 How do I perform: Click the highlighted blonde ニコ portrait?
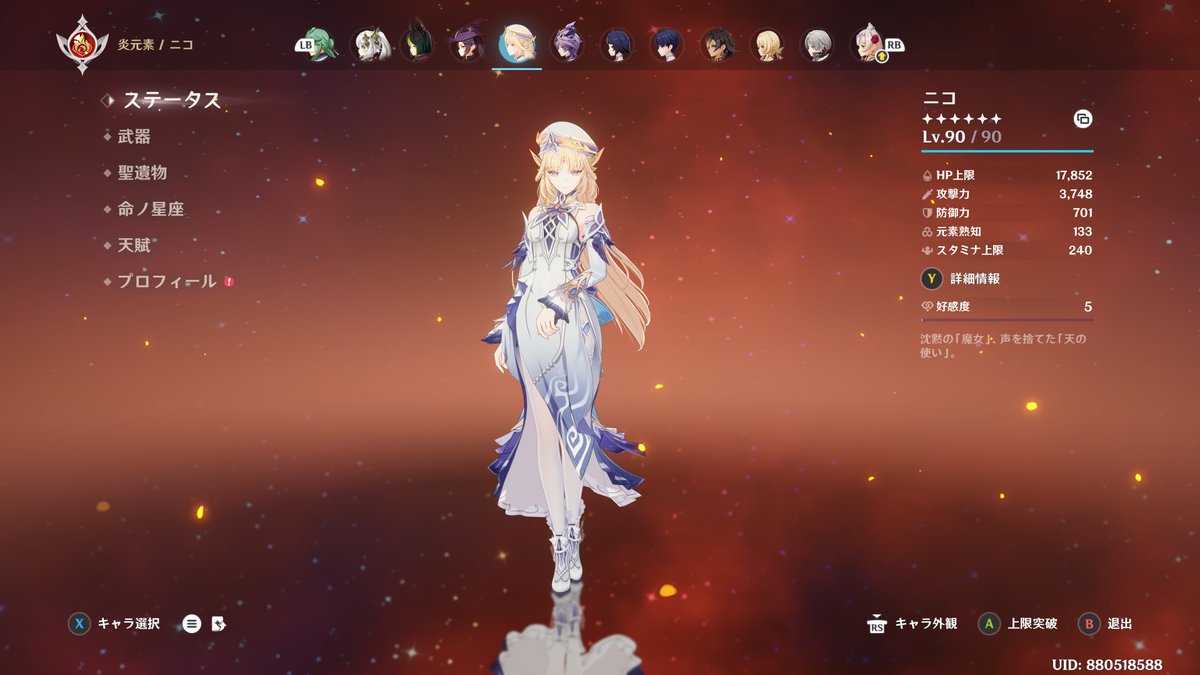click(517, 45)
